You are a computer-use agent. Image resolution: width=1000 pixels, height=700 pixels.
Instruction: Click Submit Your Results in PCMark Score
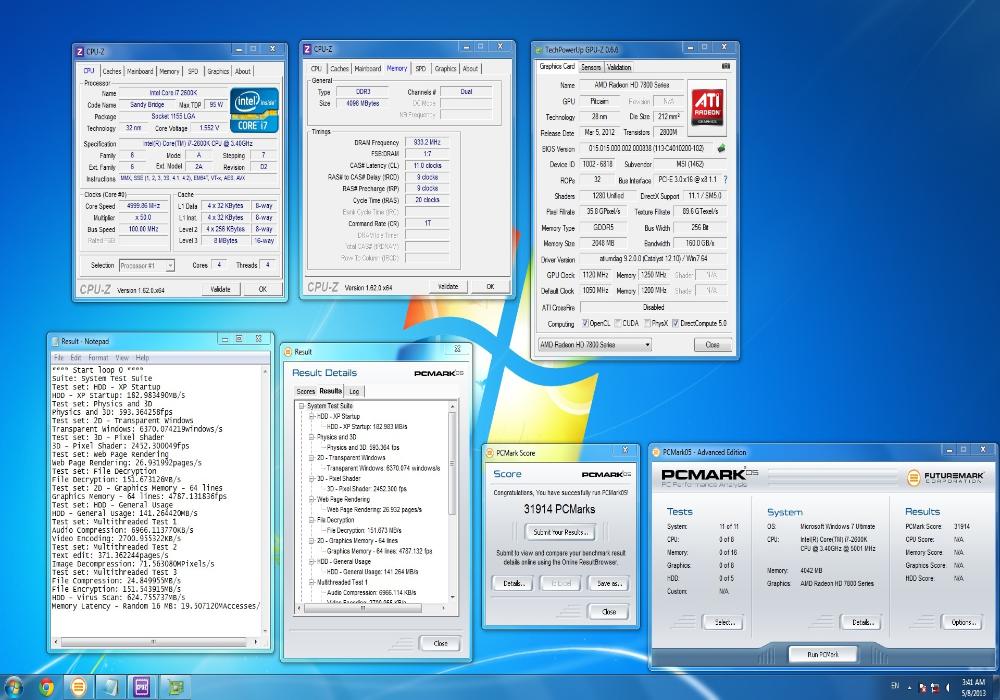click(560, 532)
